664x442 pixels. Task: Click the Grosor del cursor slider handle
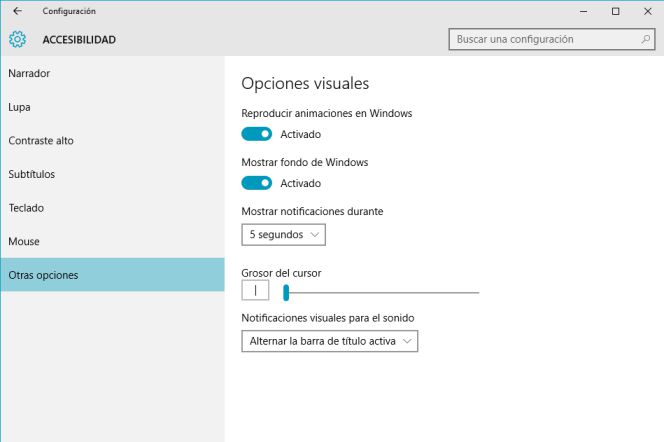point(286,293)
